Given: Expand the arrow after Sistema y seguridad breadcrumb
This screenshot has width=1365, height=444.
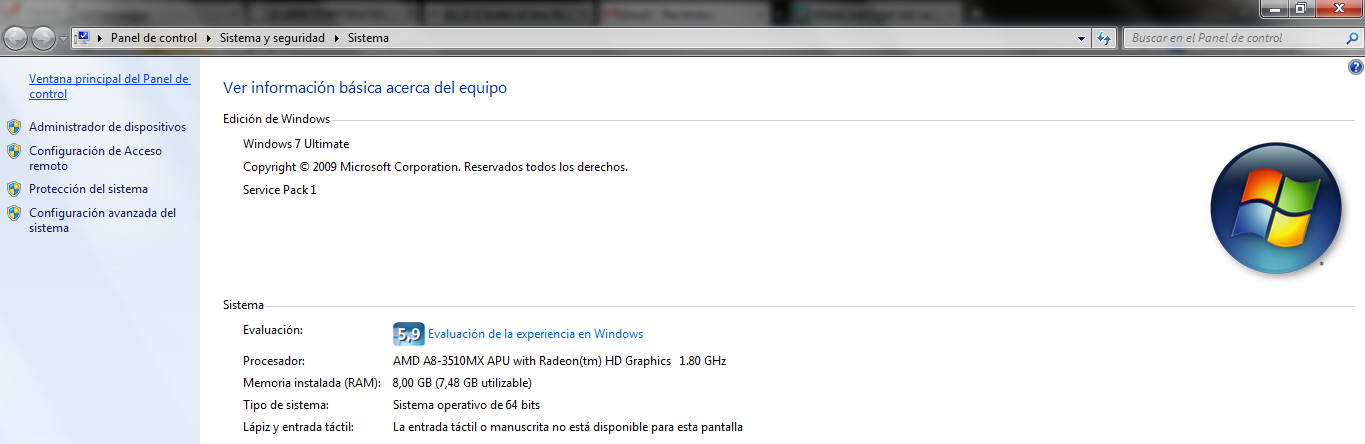Looking at the screenshot, I should click(x=338, y=38).
